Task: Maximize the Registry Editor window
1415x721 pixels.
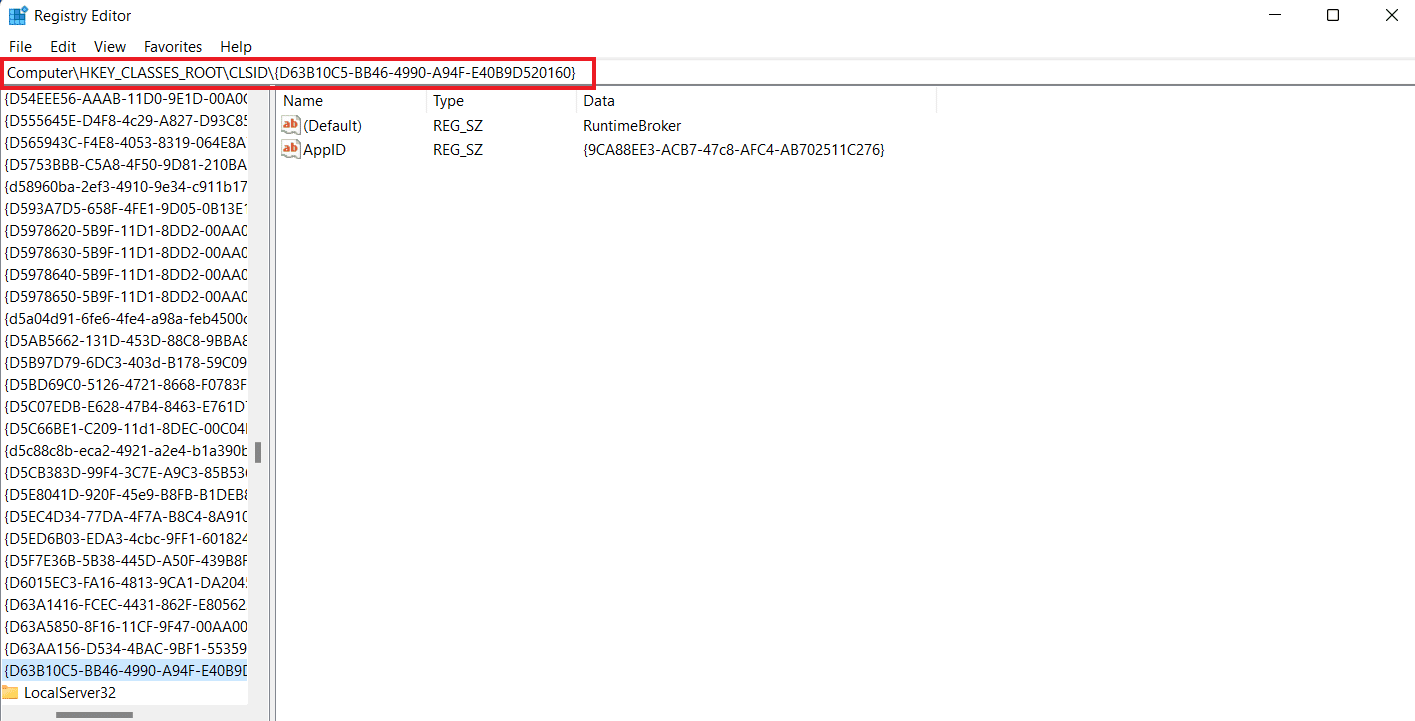Action: coord(1333,16)
